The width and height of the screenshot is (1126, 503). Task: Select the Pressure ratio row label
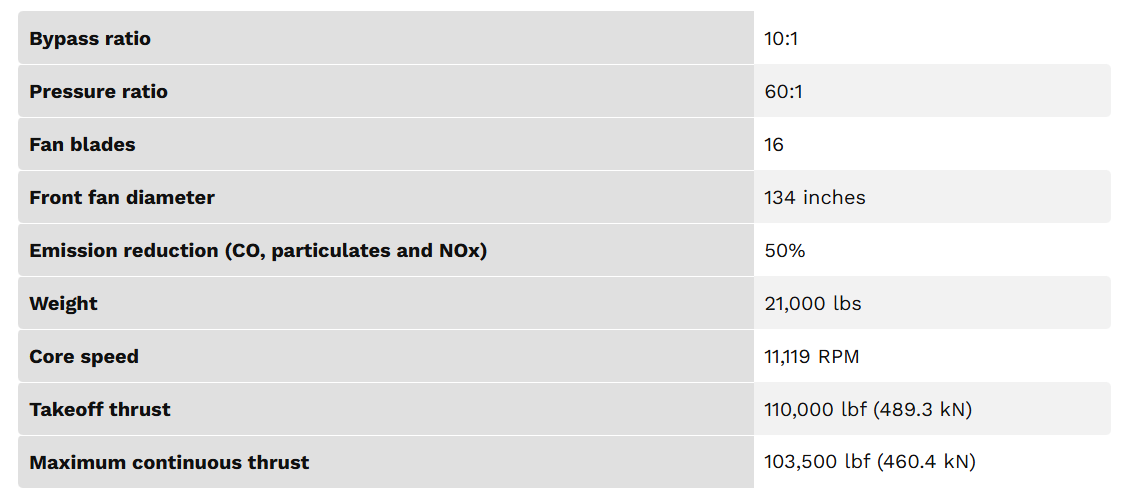coord(98,92)
